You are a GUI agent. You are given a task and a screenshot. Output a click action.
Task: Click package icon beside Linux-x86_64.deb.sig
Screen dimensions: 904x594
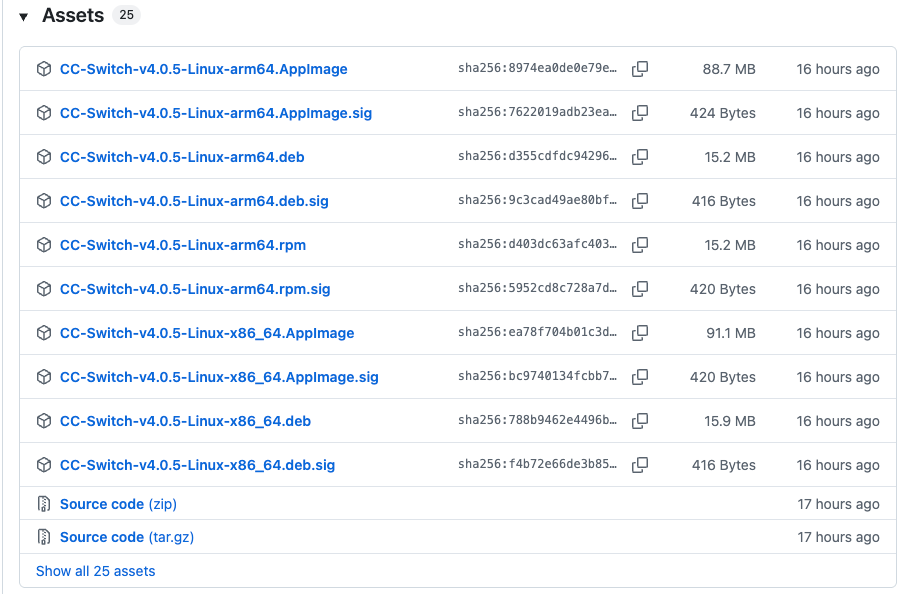[x=44, y=465]
